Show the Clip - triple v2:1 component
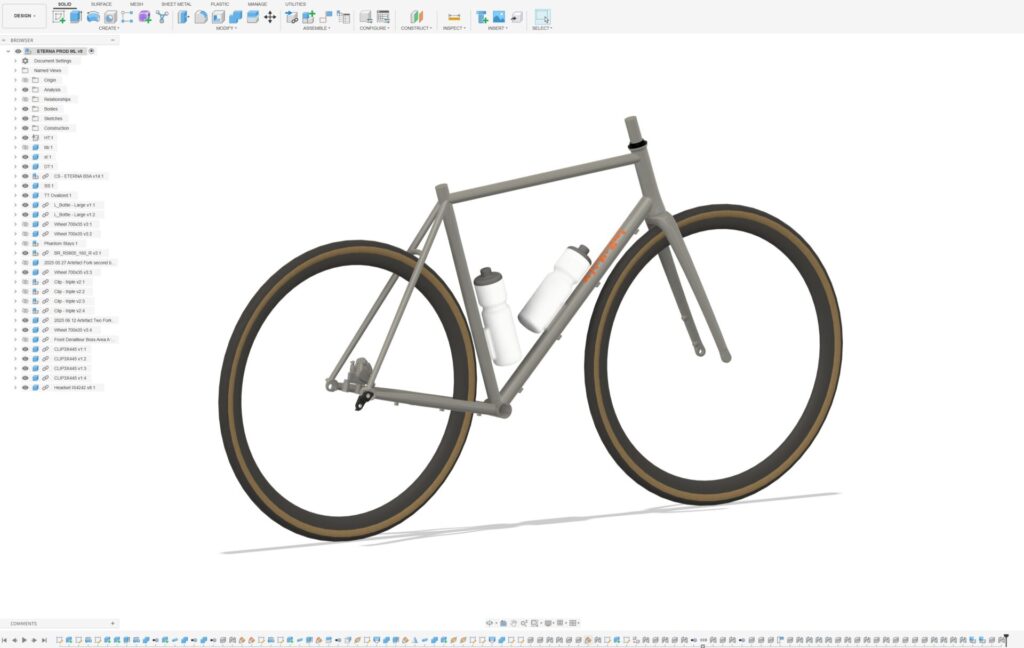This screenshot has height=648, width=1024. point(25,282)
